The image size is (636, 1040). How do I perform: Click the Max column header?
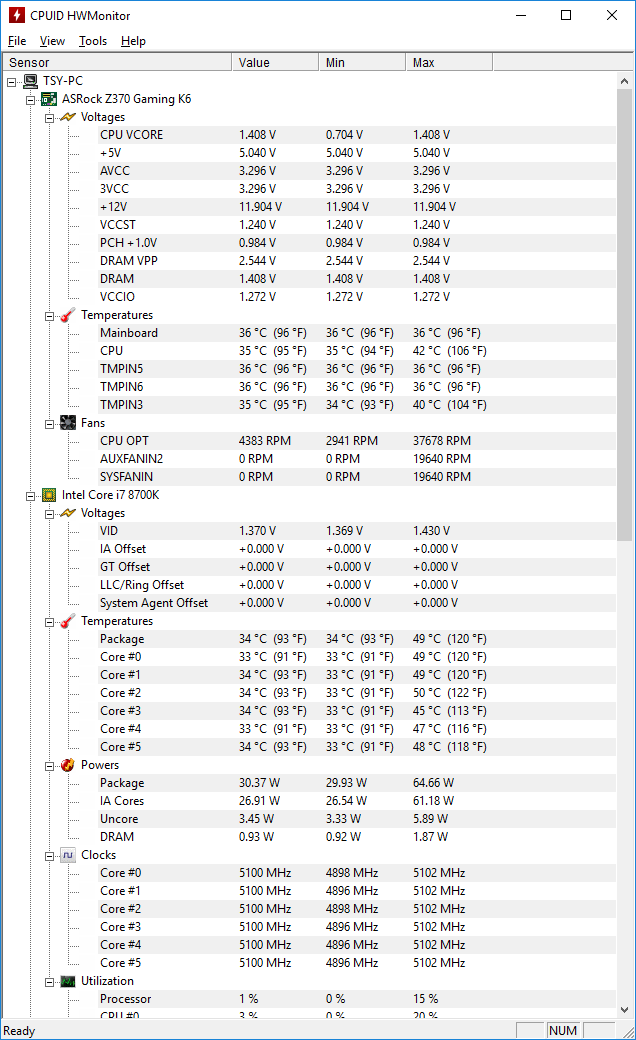(x=450, y=63)
